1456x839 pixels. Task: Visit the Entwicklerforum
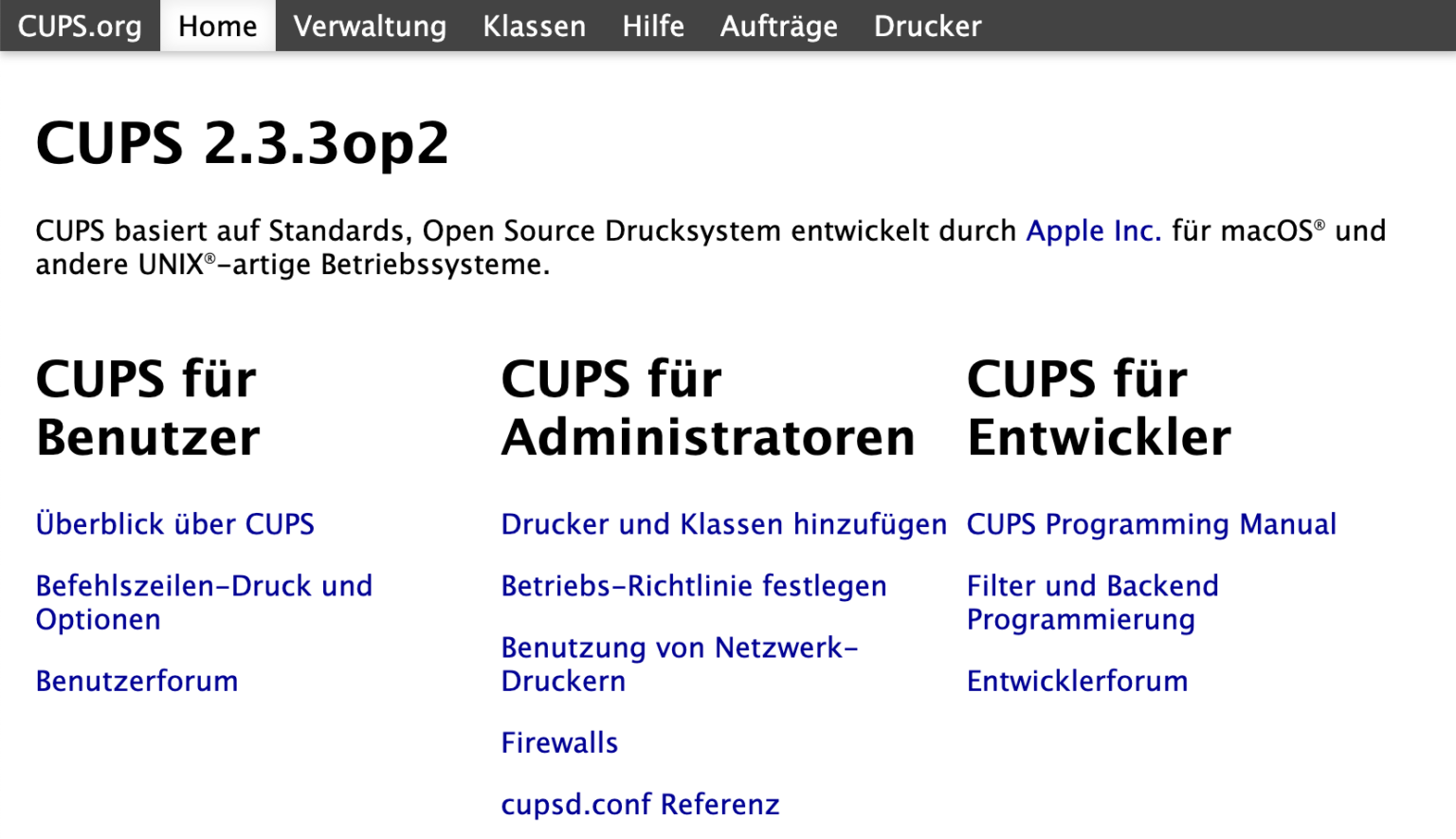point(1076,681)
